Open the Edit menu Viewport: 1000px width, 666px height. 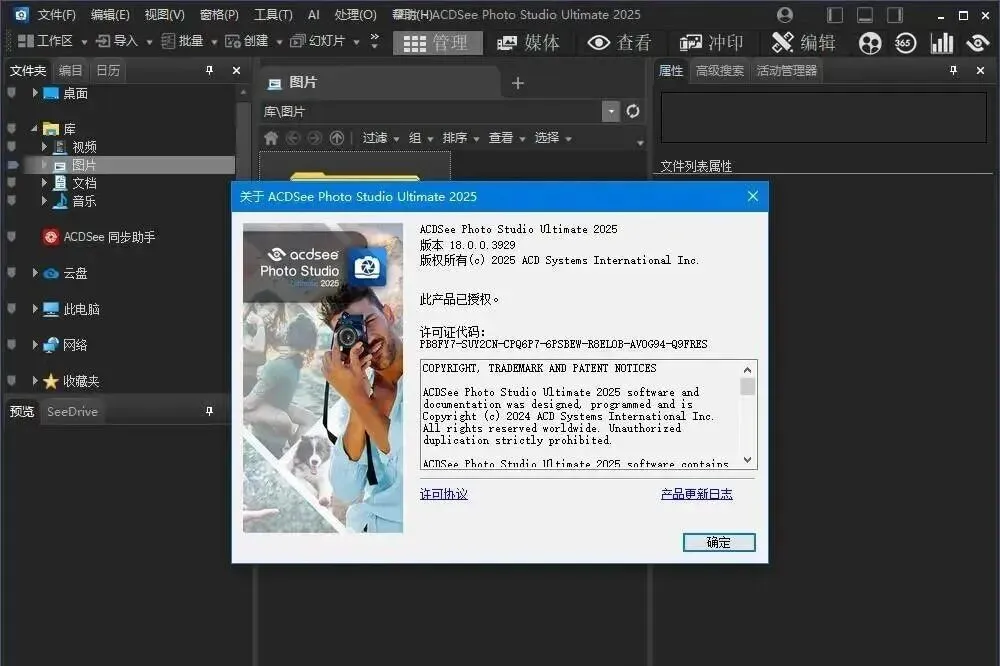pyautogui.click(x=110, y=15)
